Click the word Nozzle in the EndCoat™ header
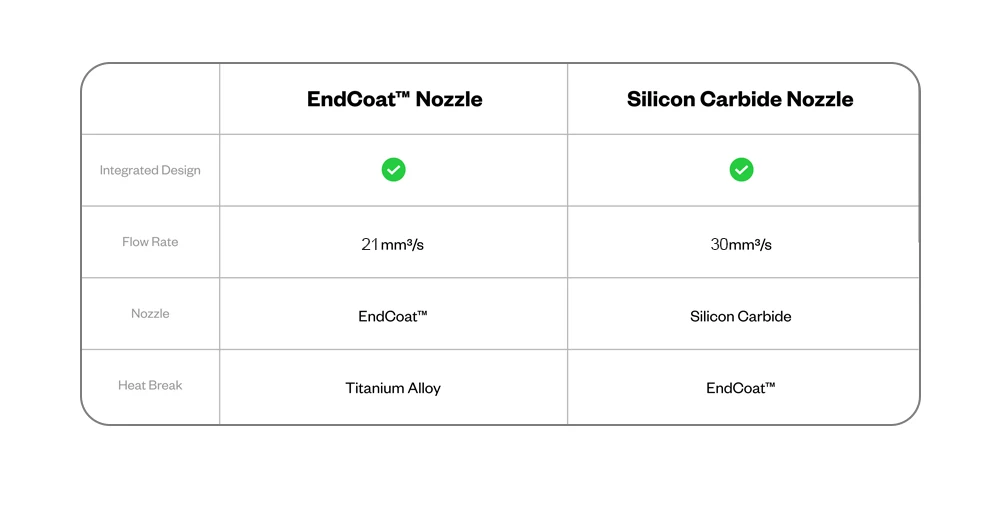Screen dimensions: 1000x516 pos(449,99)
